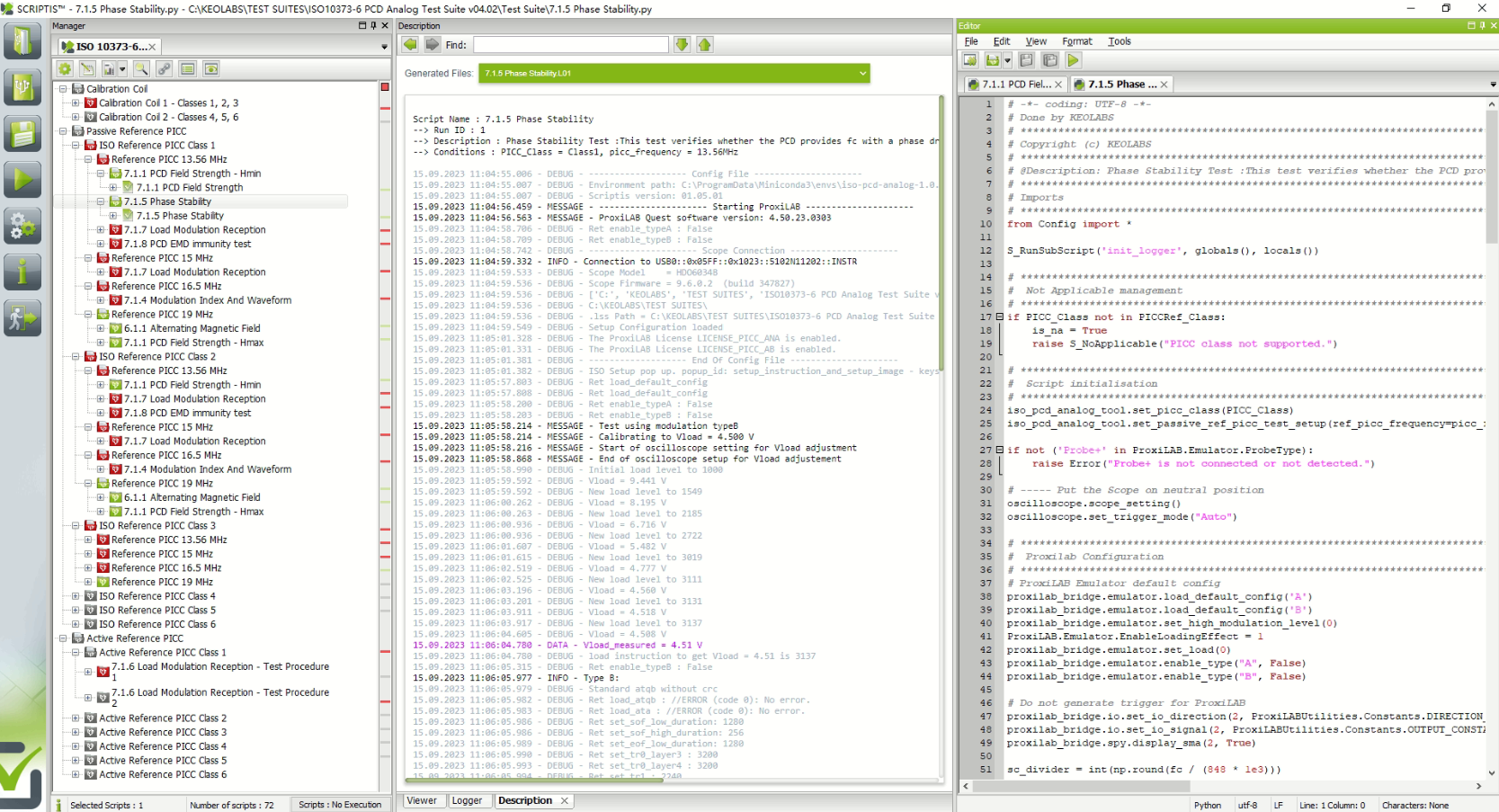Viewport: 1499px width, 812px height.
Task: Expand ISO Reference PICC Class 4 node
Action: pyautogui.click(x=76, y=596)
